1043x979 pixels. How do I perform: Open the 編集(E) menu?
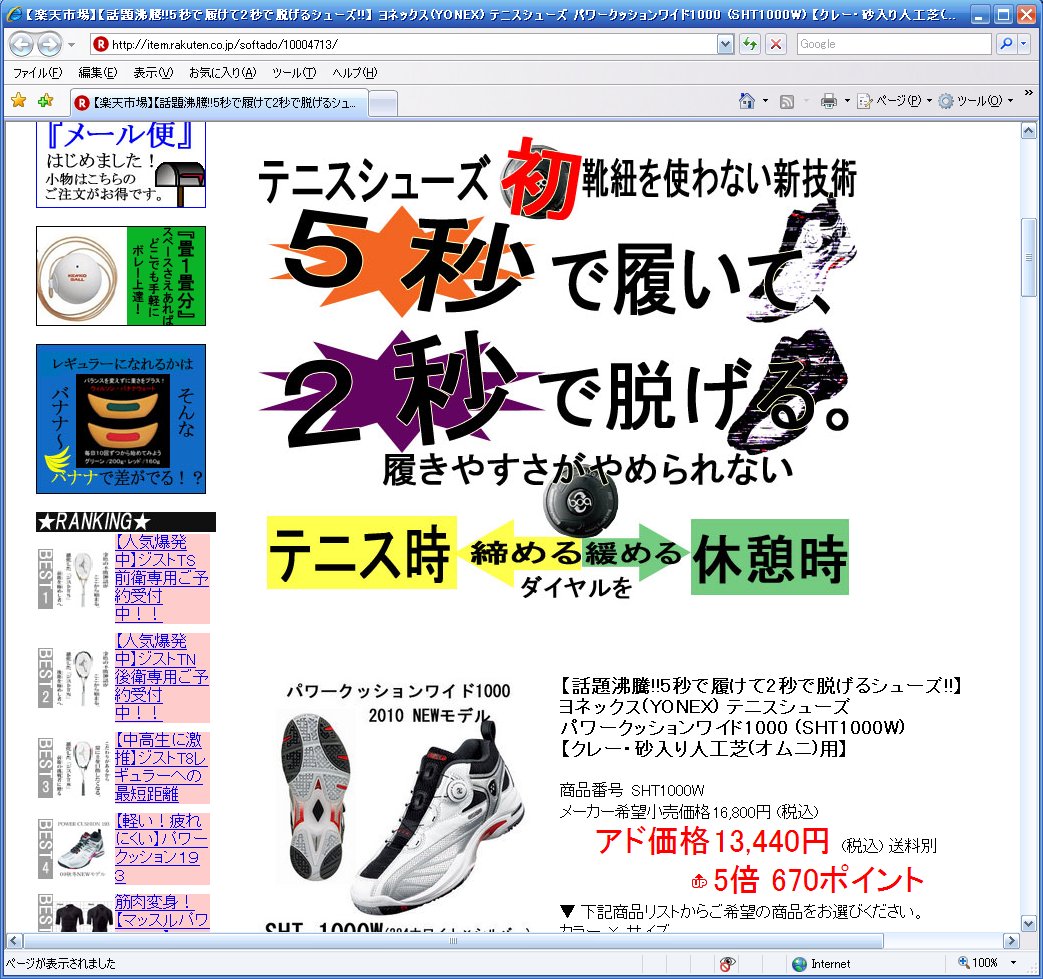click(x=98, y=73)
